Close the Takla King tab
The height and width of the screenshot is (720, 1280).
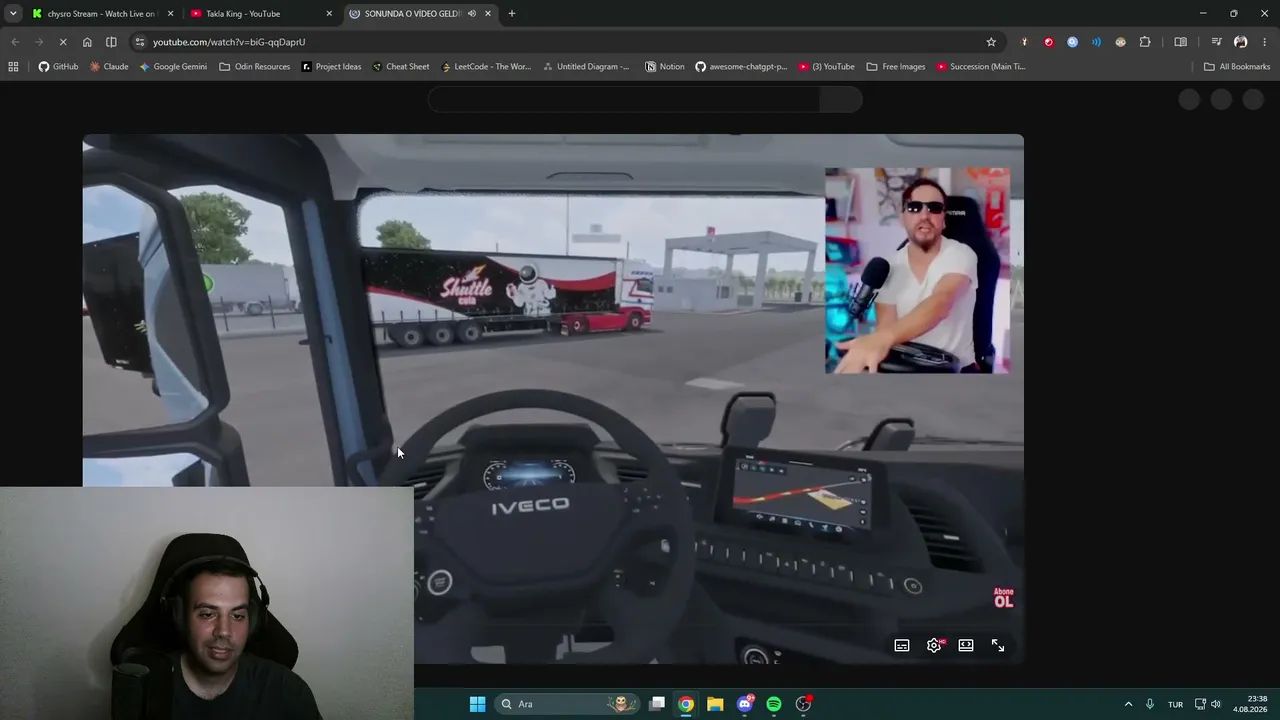(329, 14)
